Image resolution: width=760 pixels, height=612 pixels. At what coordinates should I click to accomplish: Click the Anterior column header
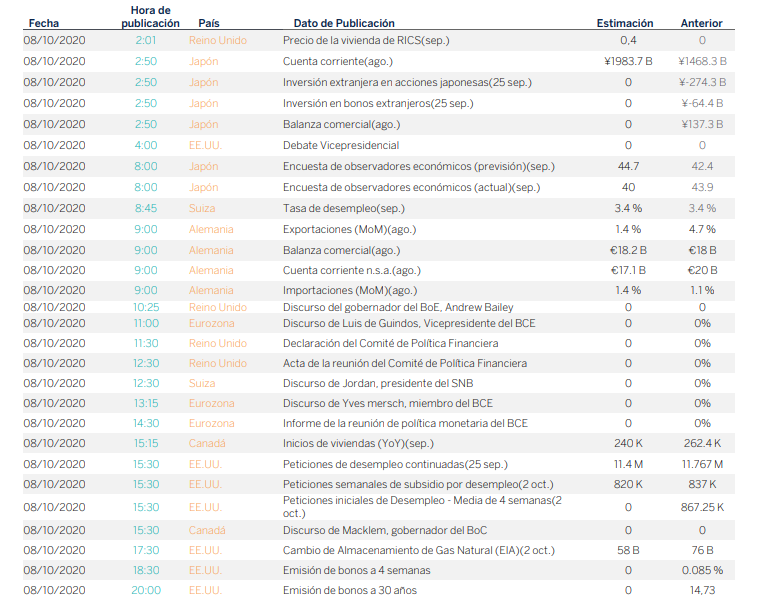coord(701,23)
